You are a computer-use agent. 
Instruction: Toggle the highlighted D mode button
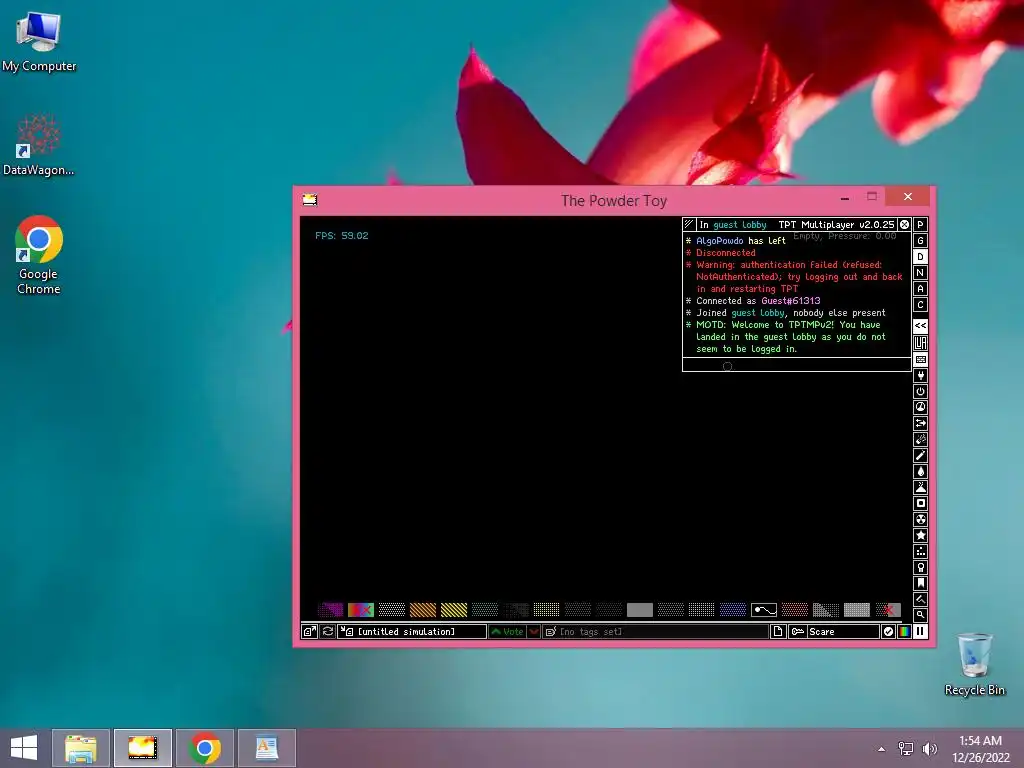(920, 257)
